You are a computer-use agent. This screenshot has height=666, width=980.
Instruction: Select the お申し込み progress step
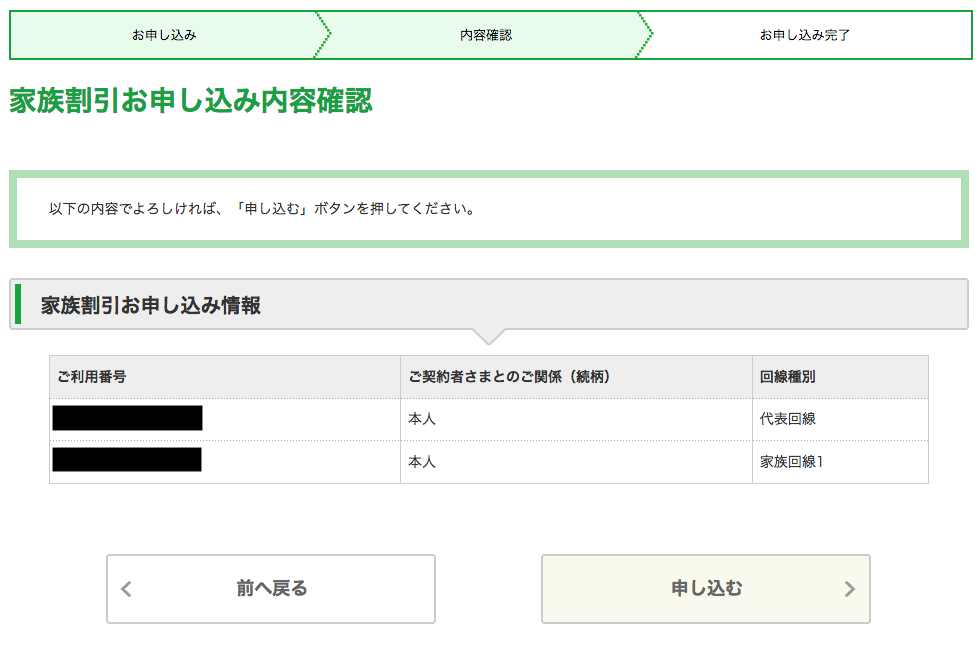[164, 35]
